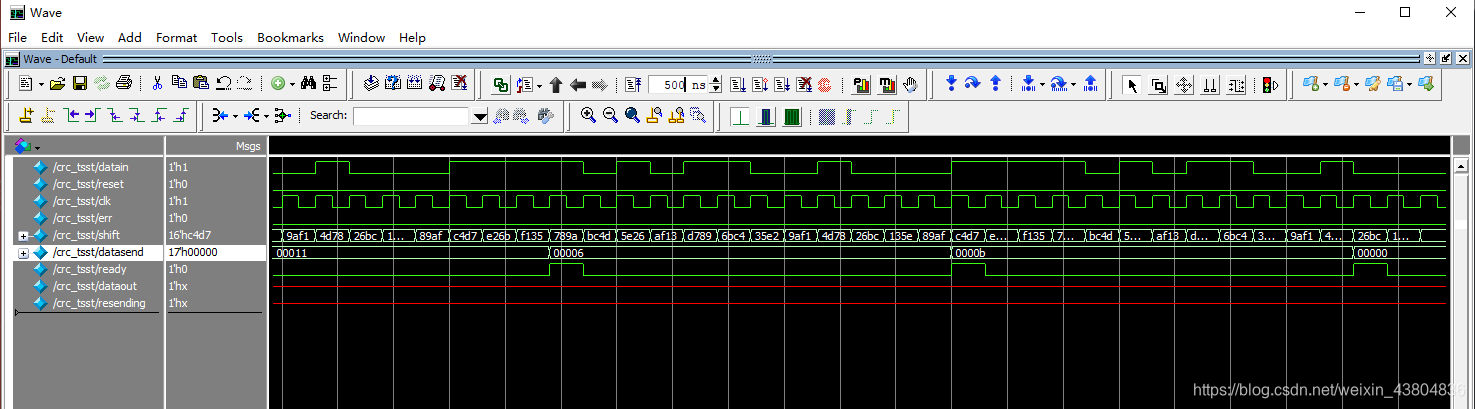The image size is (1475, 409).
Task: Select the arrow Select Mode cursor
Action: point(1133,85)
